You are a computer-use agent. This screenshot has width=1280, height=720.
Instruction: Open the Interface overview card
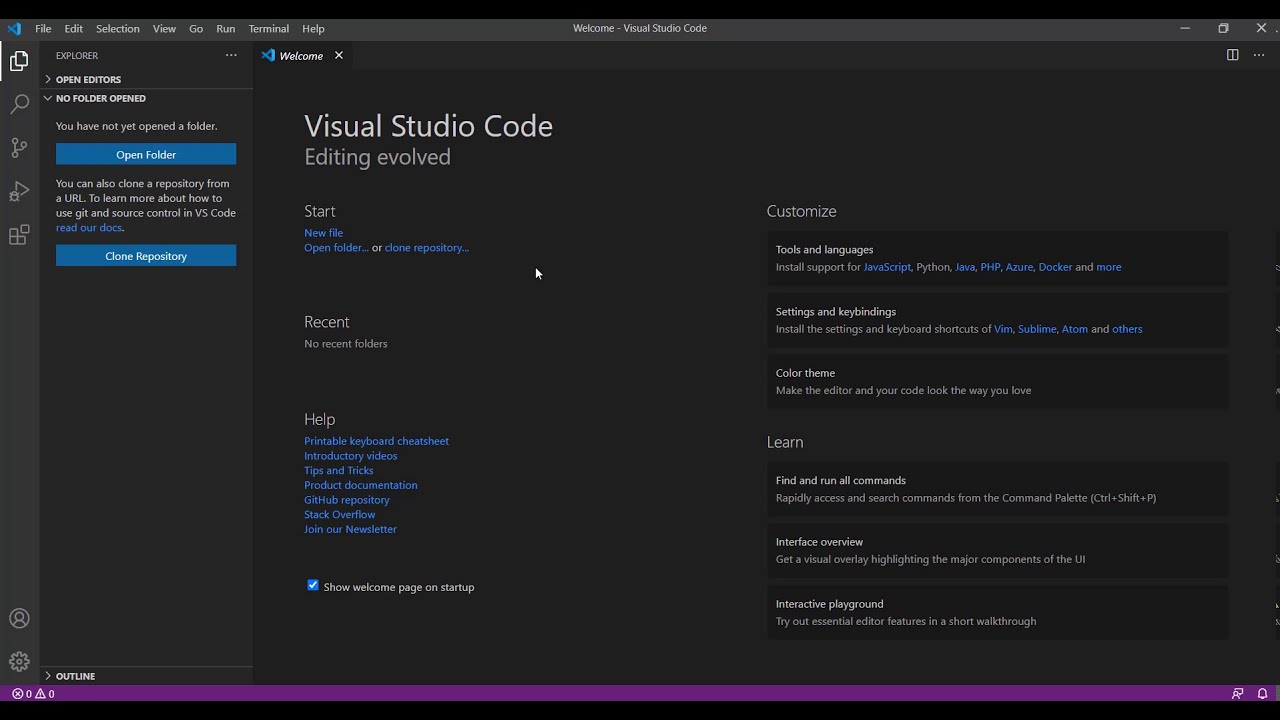pyautogui.click(x=998, y=550)
